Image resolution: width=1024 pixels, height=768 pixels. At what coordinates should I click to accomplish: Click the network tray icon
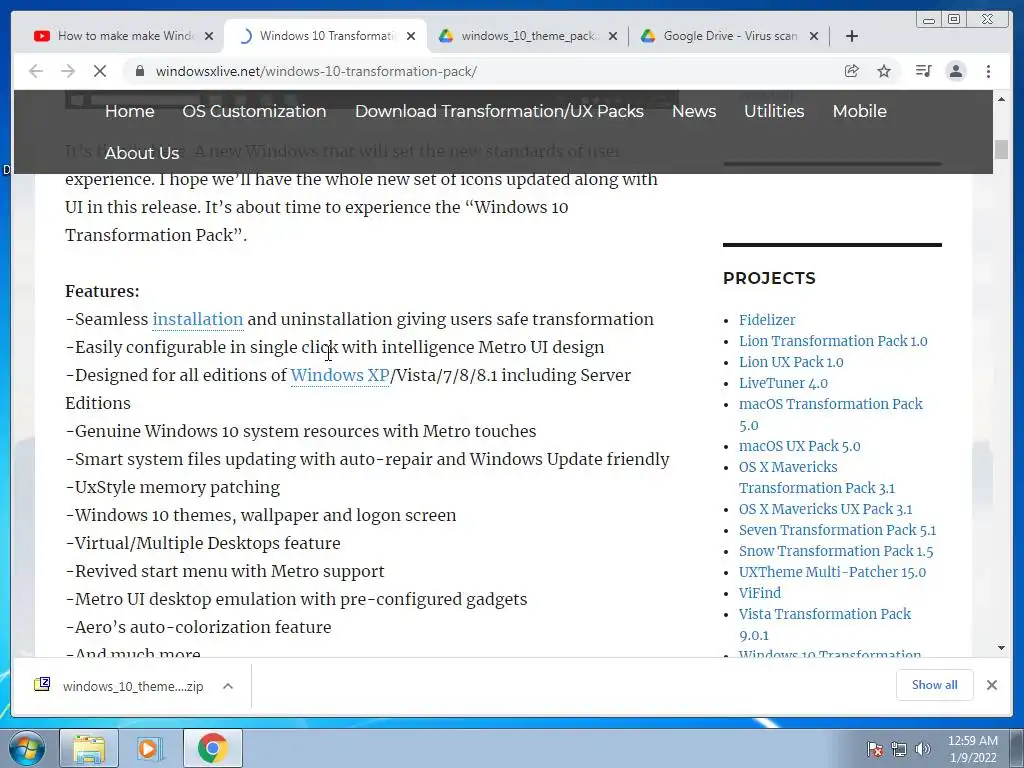899,749
